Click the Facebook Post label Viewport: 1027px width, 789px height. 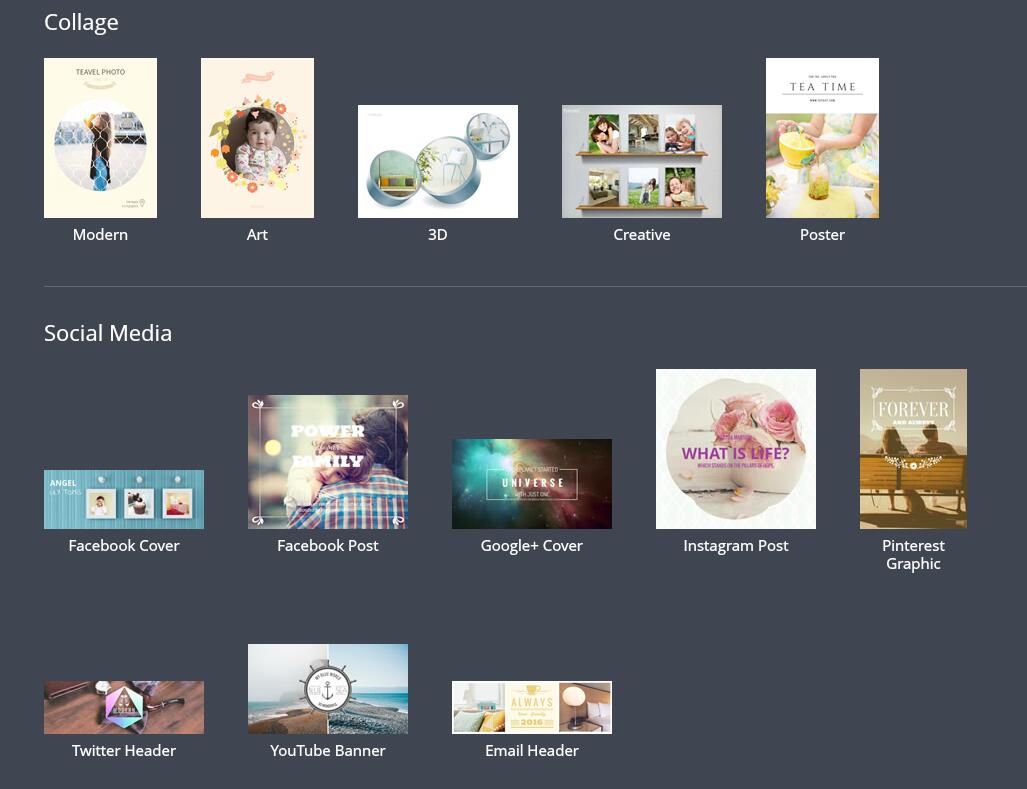tap(328, 545)
